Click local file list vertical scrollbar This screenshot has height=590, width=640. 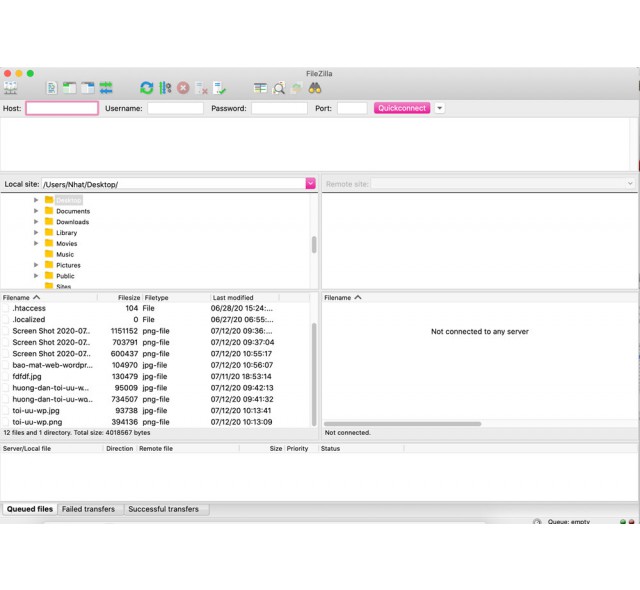[314, 374]
